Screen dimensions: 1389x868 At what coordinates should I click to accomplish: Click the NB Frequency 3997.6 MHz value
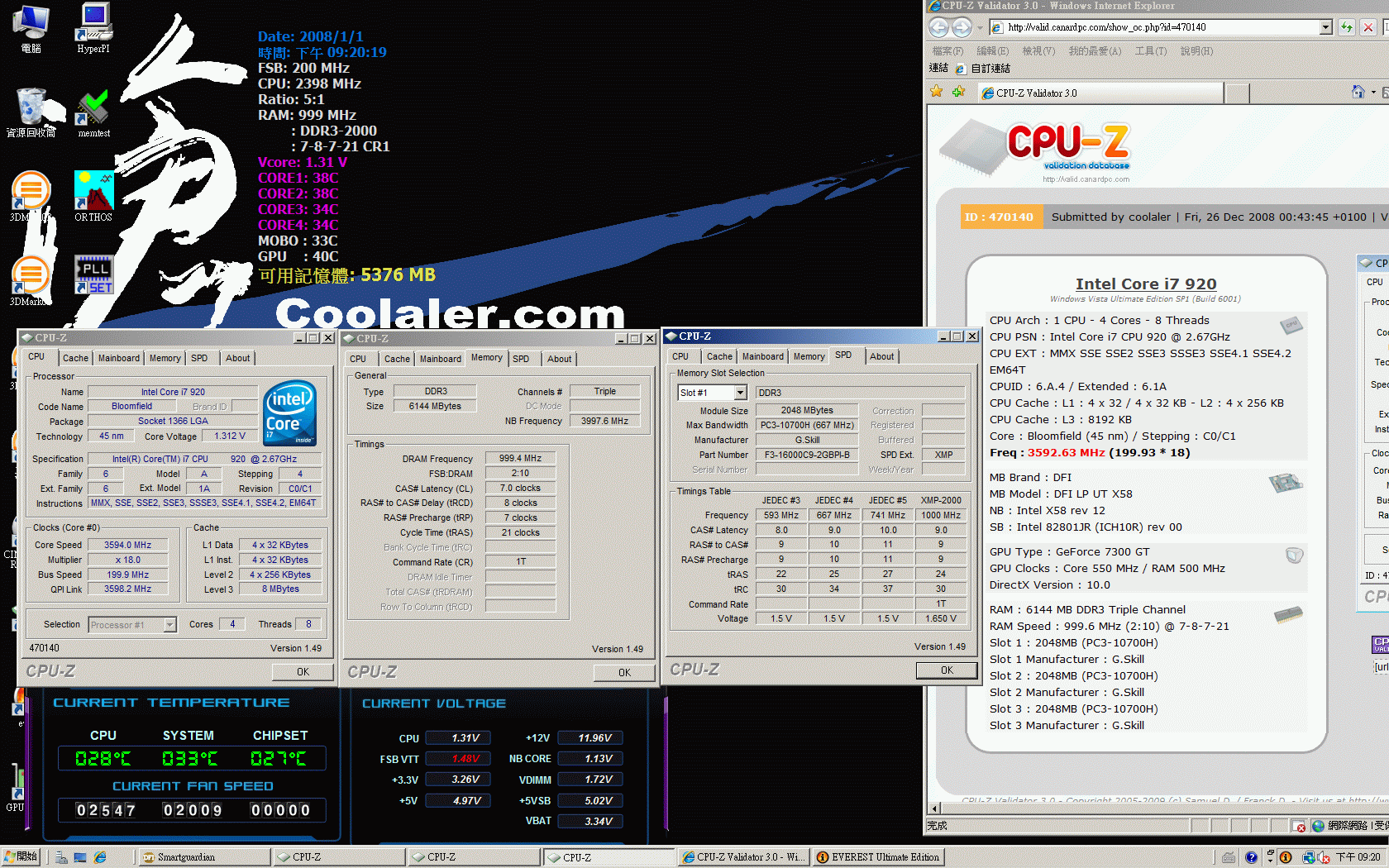click(x=604, y=421)
